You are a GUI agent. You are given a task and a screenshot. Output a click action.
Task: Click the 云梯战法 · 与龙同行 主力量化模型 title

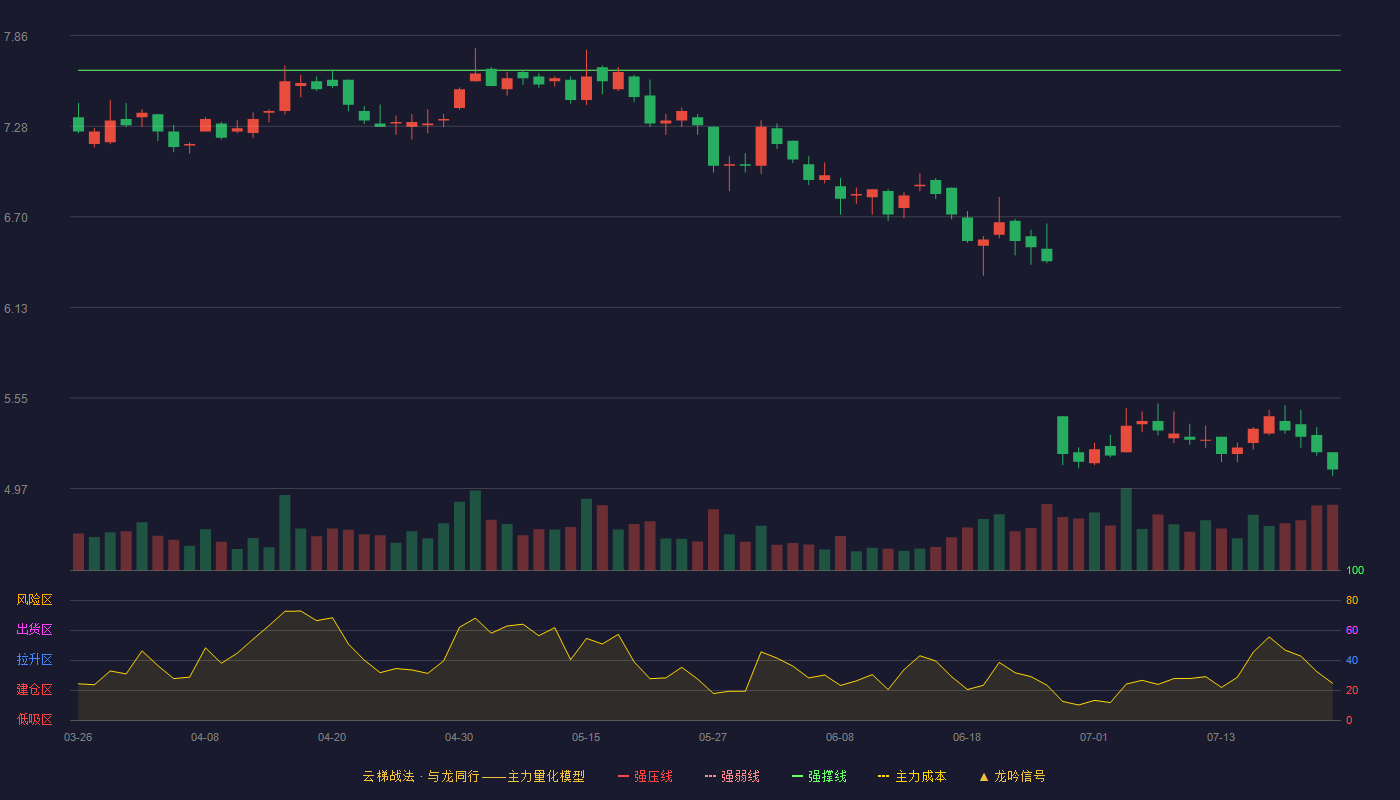[474, 776]
